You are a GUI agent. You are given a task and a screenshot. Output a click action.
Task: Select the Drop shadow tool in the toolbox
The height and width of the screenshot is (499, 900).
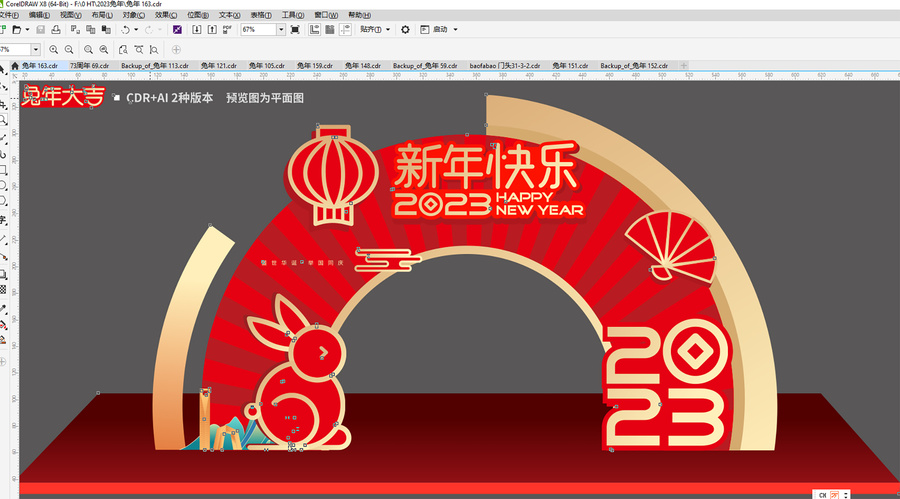pos(3,274)
